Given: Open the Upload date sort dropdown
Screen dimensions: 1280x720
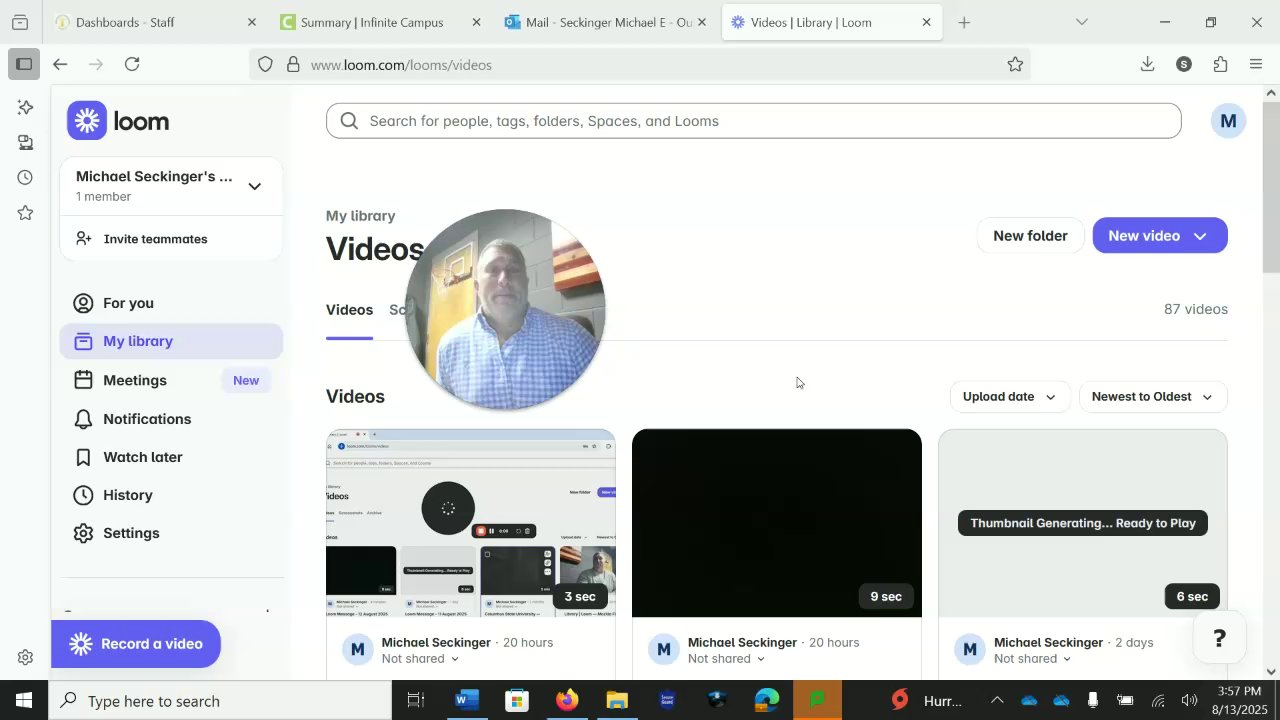Looking at the screenshot, I should 1009,397.
